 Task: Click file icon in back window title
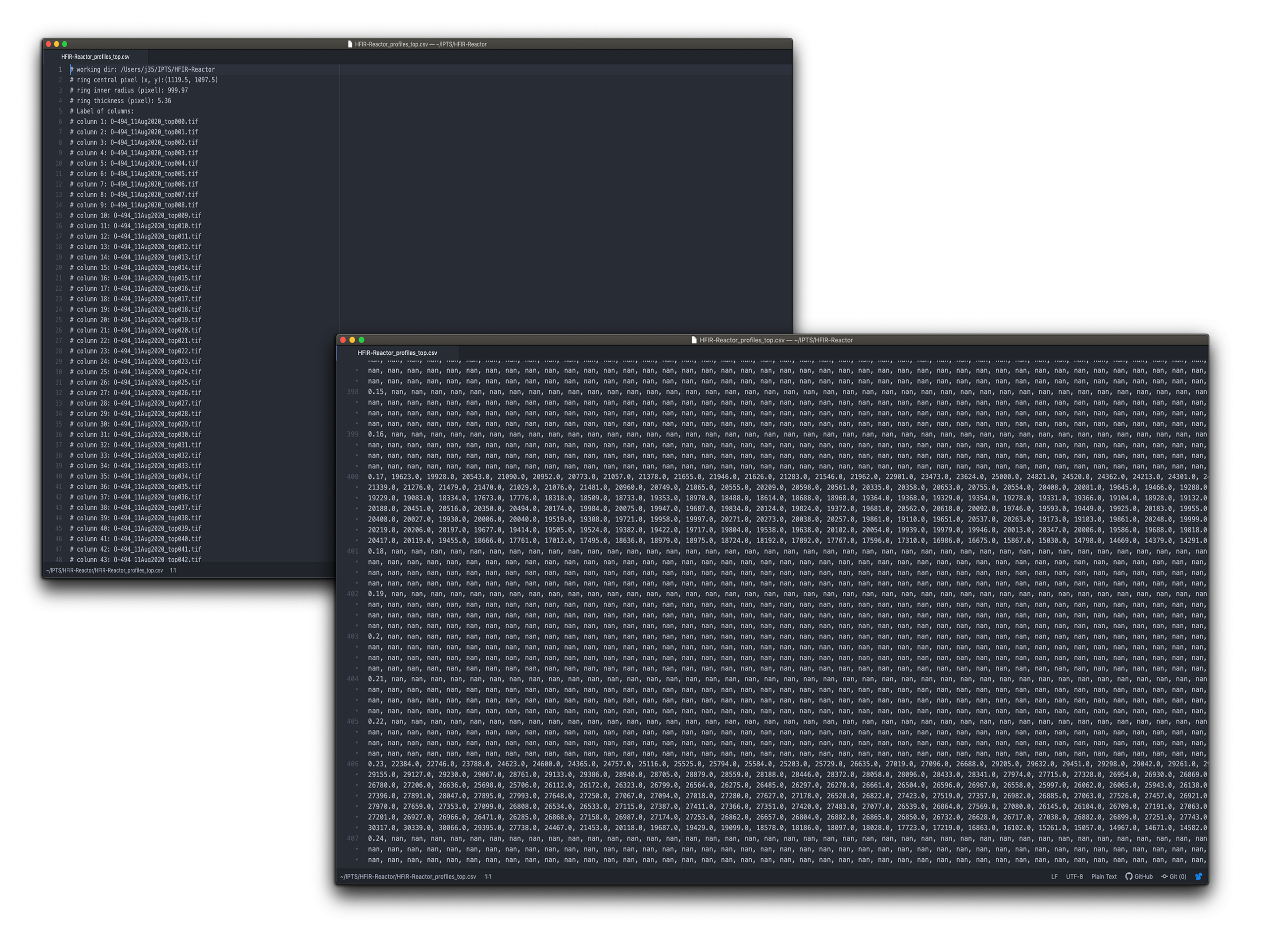[x=350, y=44]
